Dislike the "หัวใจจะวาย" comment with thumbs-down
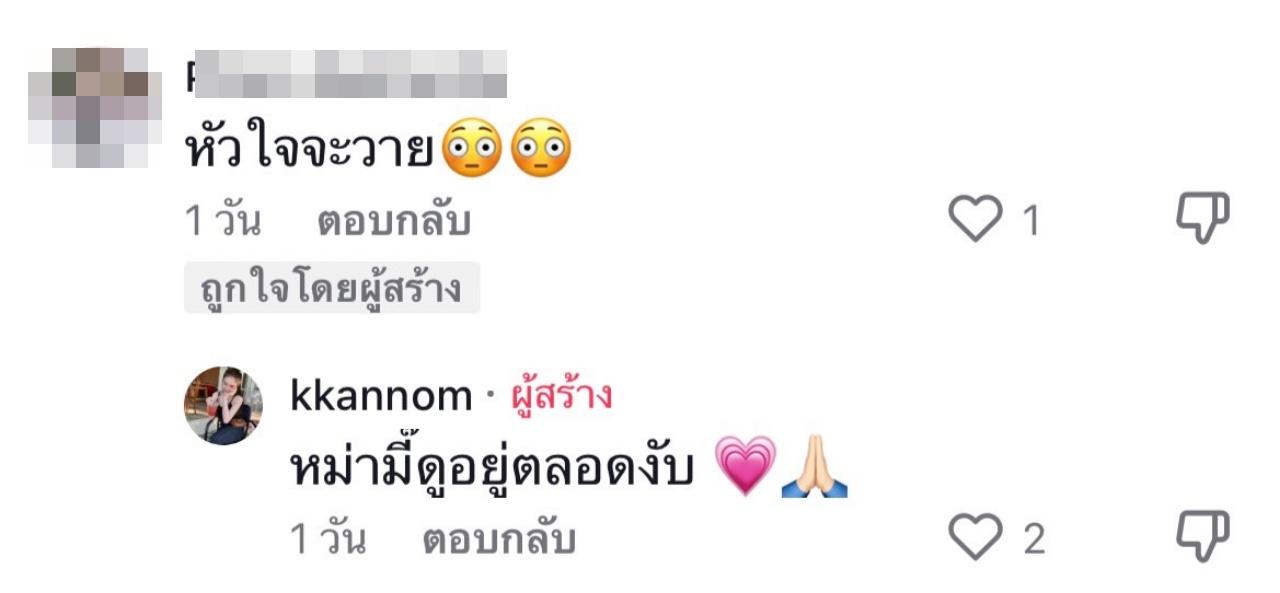This screenshot has width=1280, height=593. (1202, 219)
